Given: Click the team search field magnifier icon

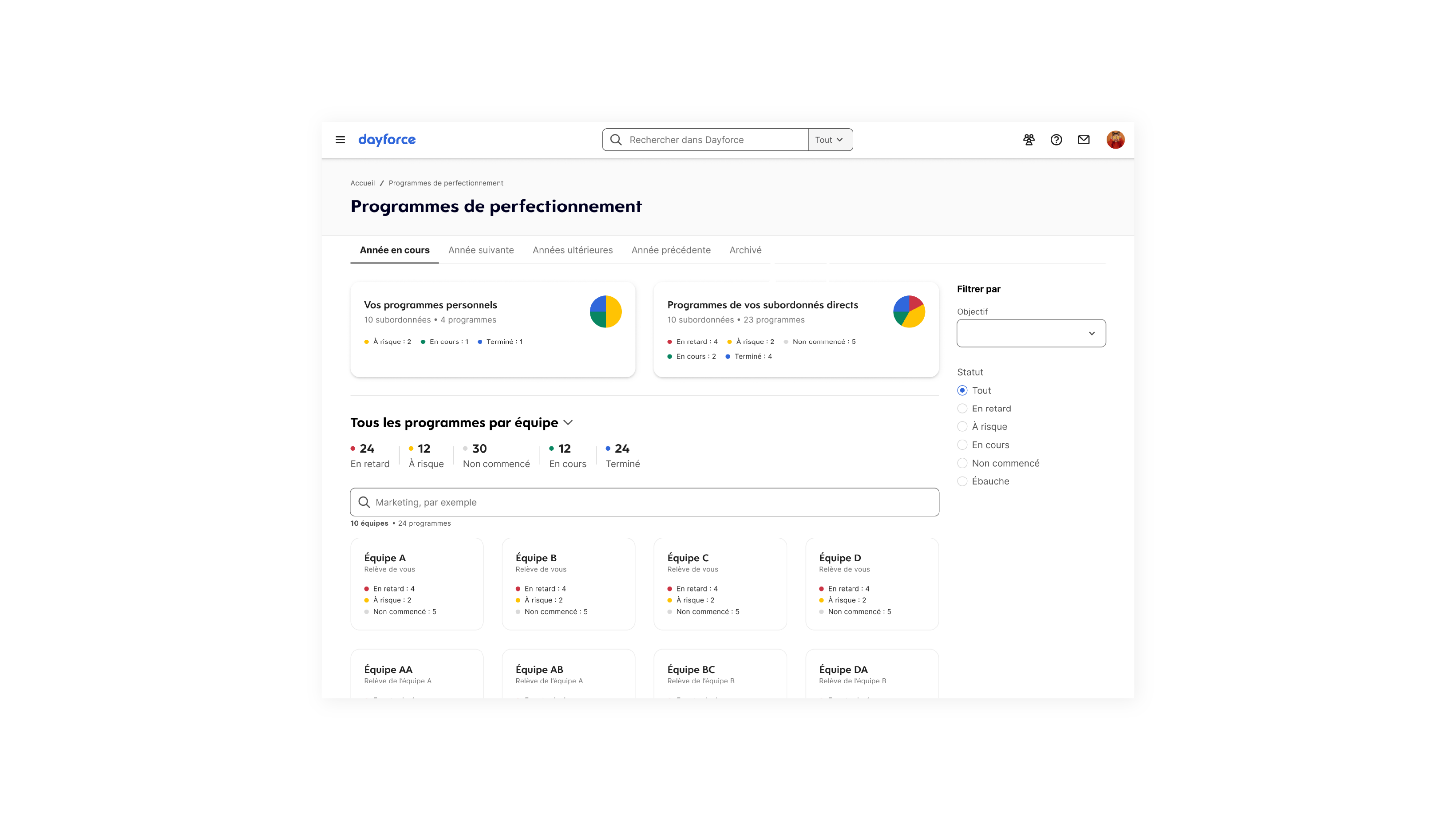Looking at the screenshot, I should pyautogui.click(x=364, y=502).
